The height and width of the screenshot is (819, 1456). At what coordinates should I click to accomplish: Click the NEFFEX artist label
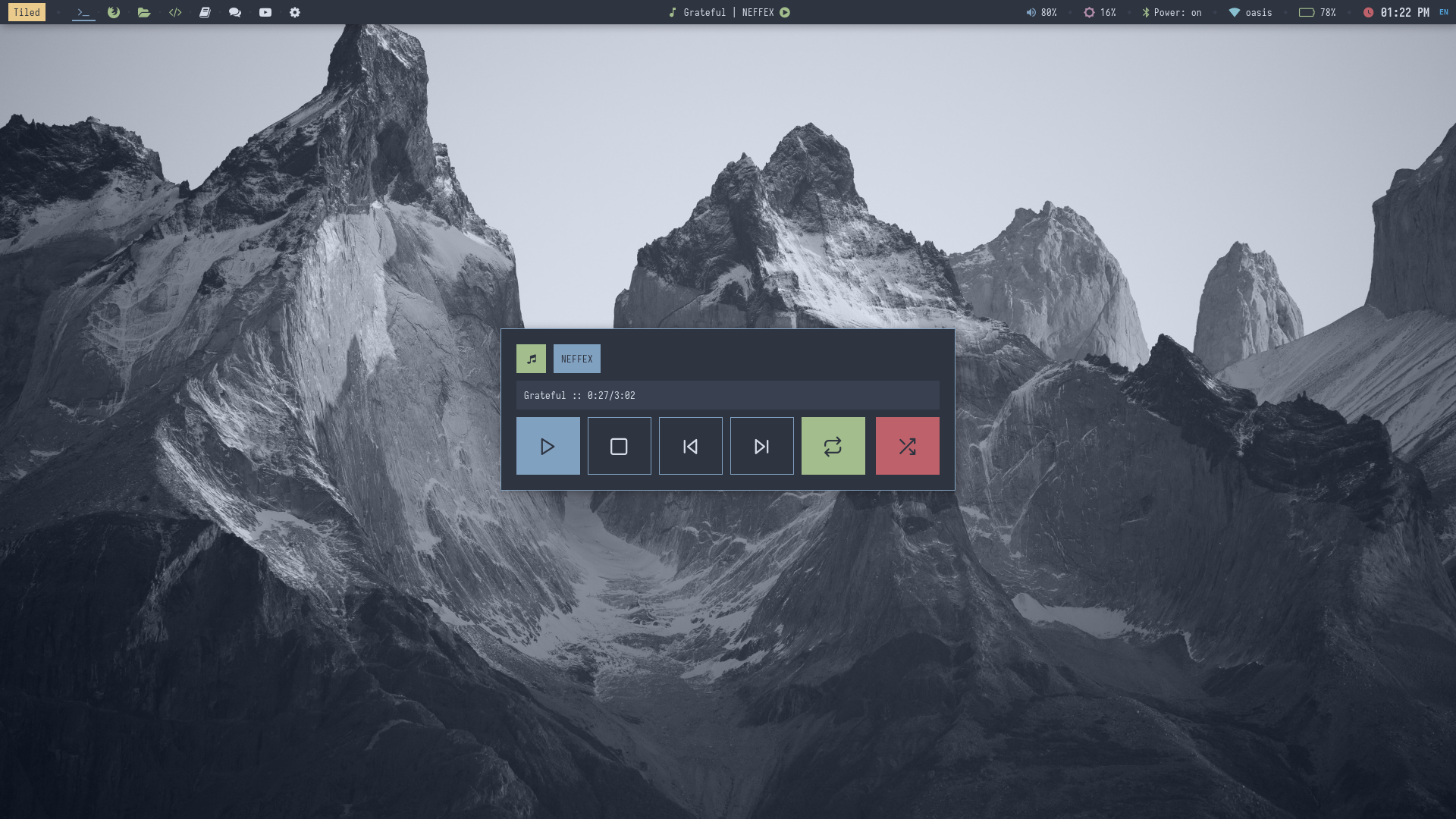click(x=576, y=359)
